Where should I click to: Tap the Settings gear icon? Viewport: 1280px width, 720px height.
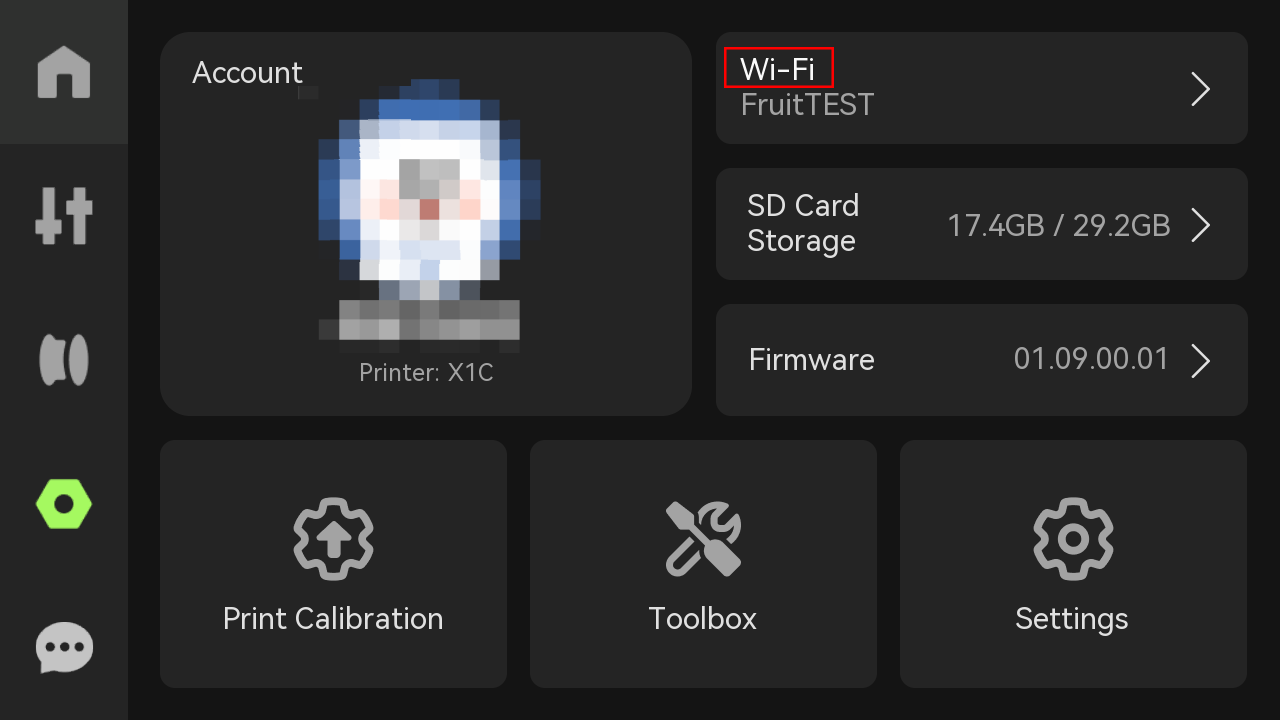(1072, 538)
